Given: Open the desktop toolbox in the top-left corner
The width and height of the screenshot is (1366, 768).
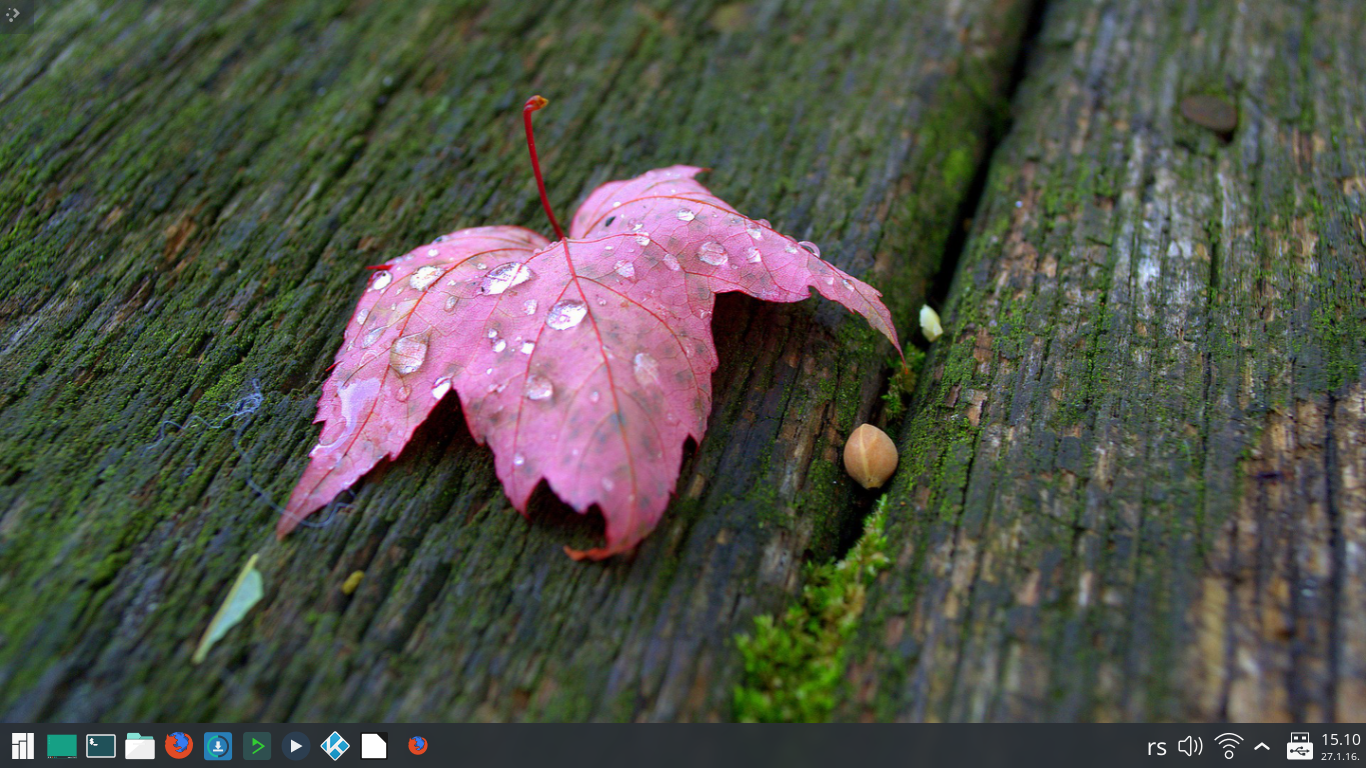Looking at the screenshot, I should (x=13, y=14).
